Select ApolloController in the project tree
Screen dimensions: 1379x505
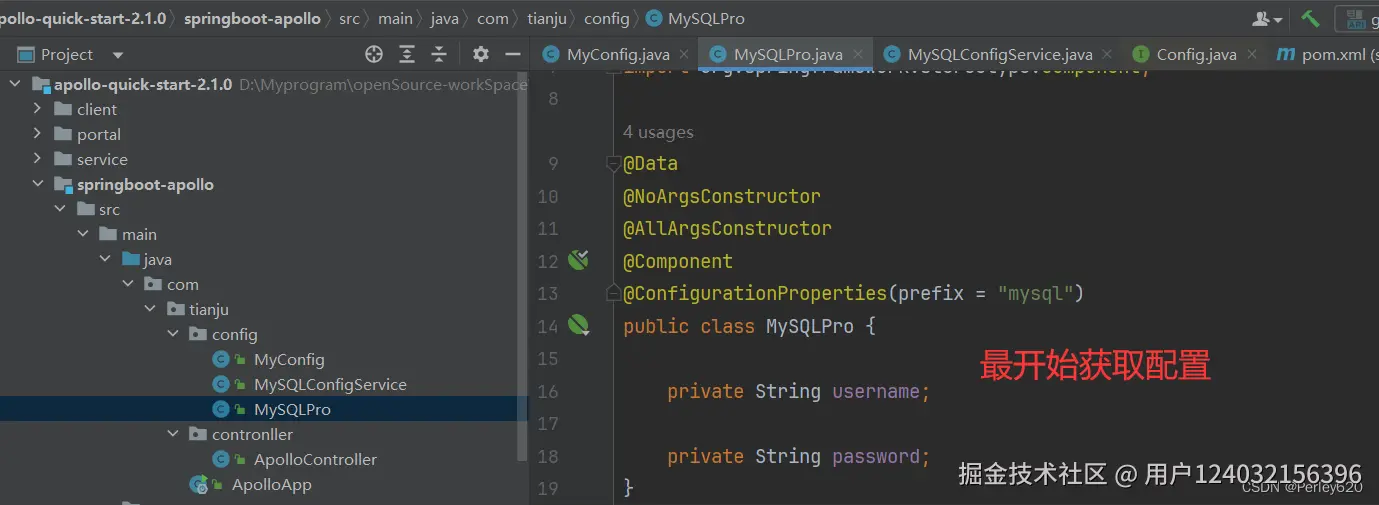click(315, 459)
